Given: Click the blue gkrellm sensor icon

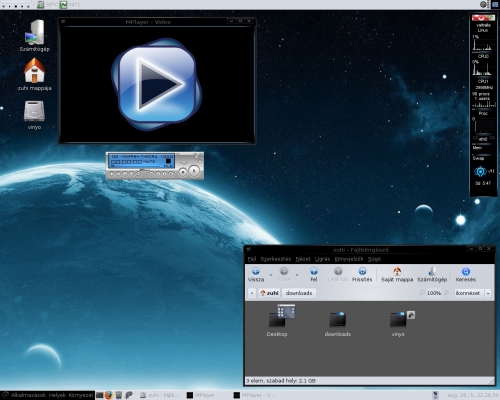Looking at the screenshot, I should (x=480, y=172).
